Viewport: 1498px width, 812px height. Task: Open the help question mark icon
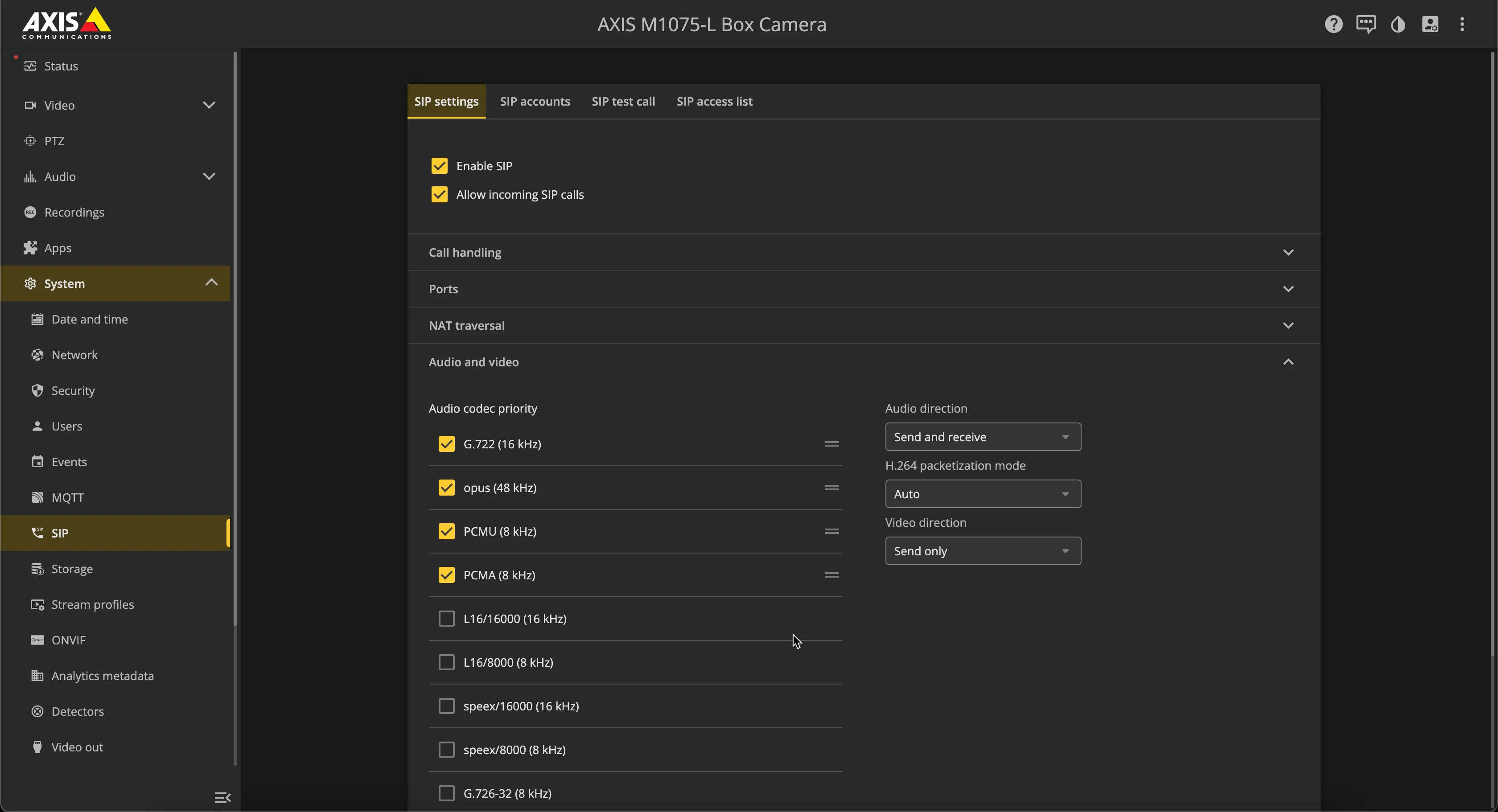tap(1333, 25)
